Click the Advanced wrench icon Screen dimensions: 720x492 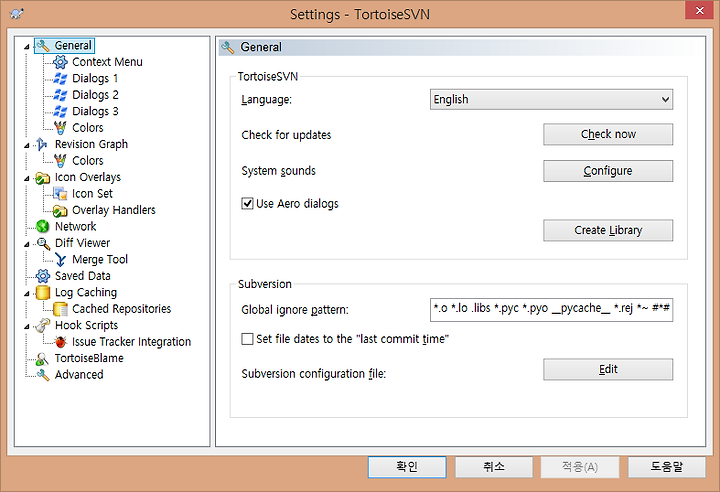coord(43,375)
